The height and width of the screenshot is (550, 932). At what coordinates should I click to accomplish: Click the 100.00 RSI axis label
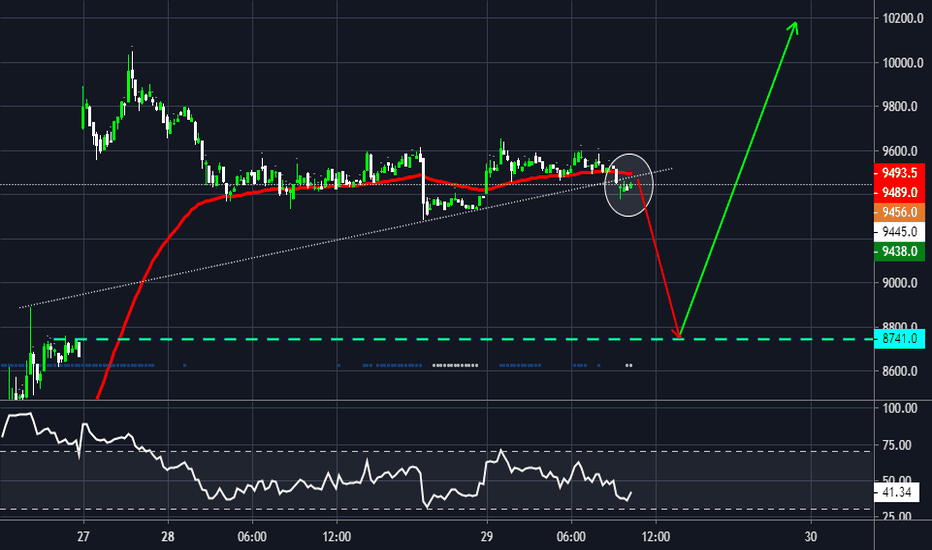tap(899, 408)
